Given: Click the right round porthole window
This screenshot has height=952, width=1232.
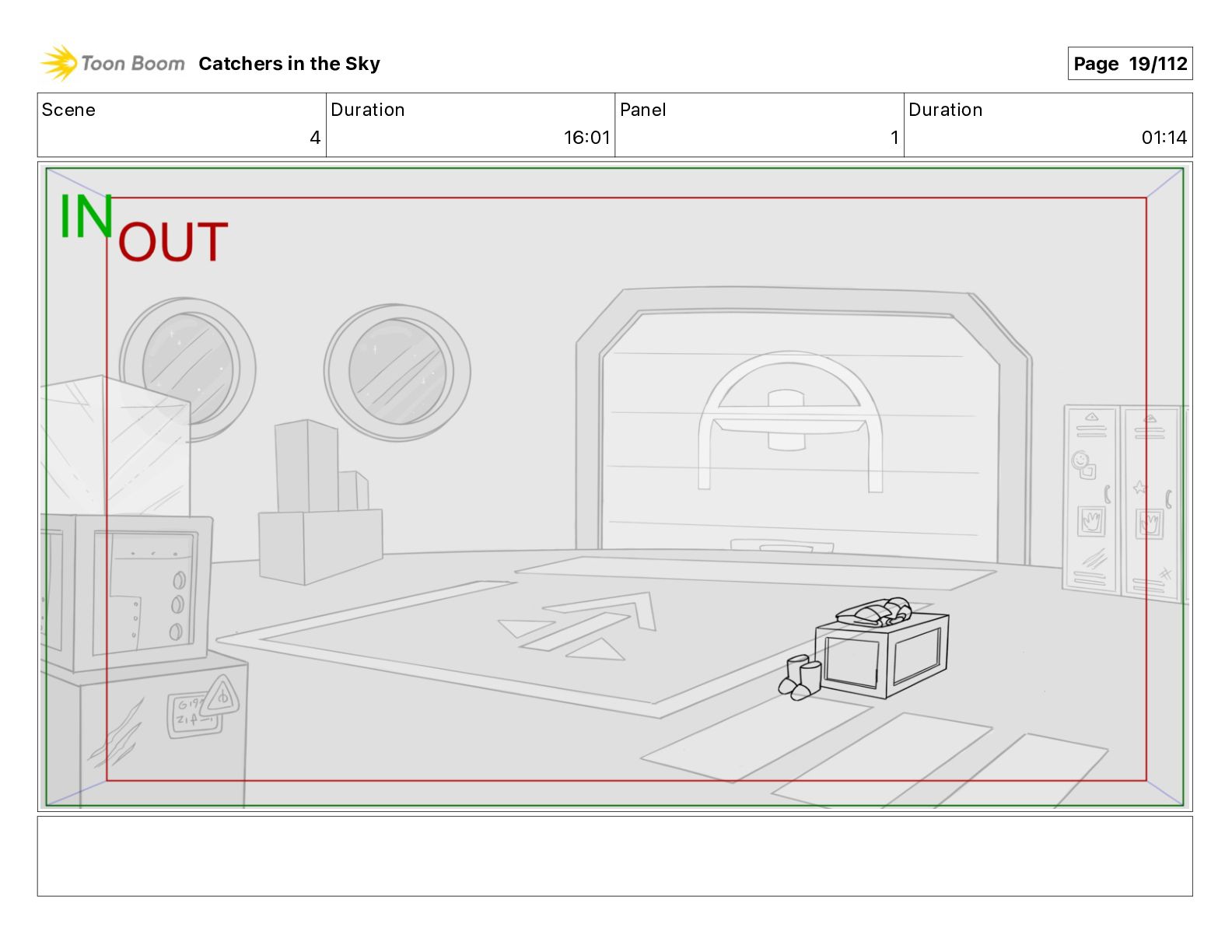Looking at the screenshot, I should (x=397, y=372).
